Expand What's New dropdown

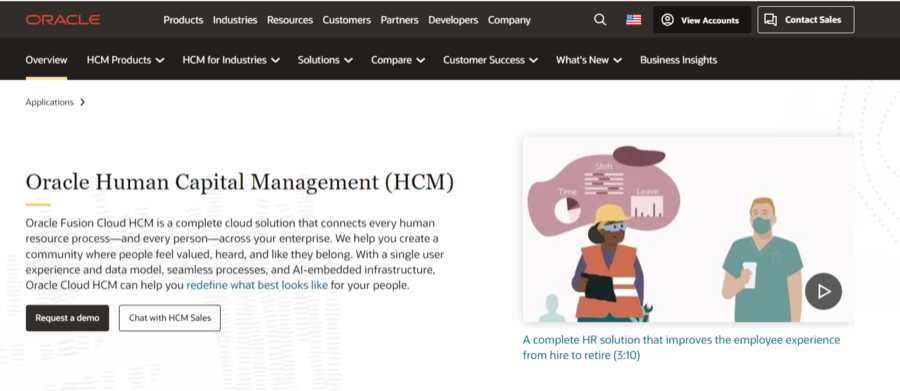point(589,60)
